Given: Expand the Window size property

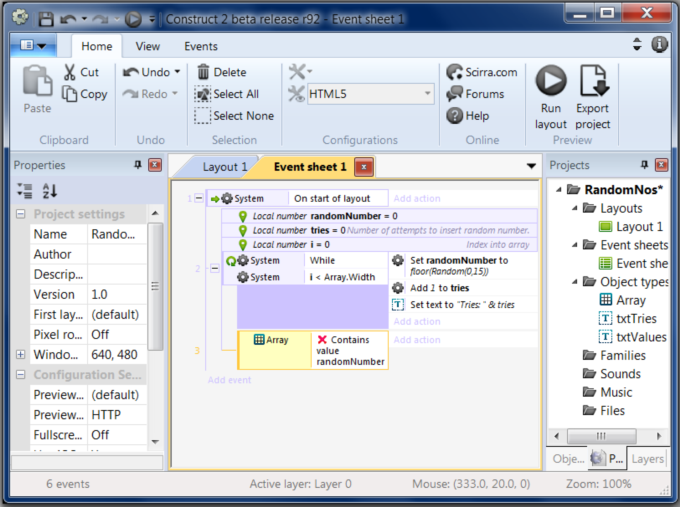Looking at the screenshot, I should click(x=20, y=354).
